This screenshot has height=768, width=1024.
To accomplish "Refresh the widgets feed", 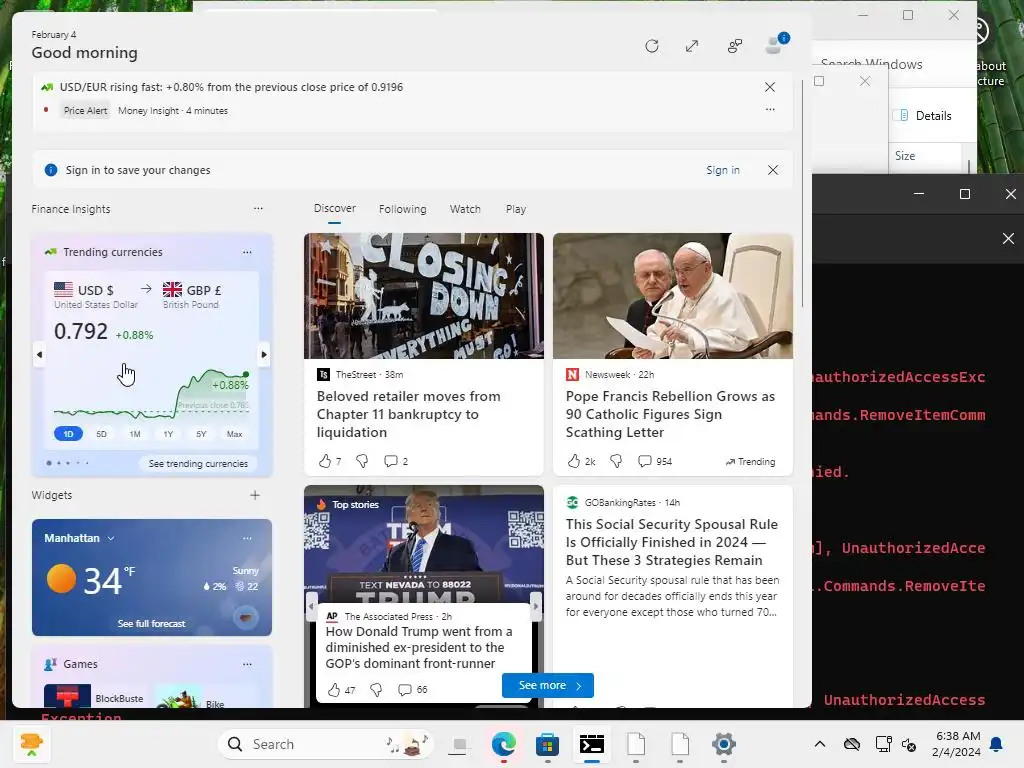I will pyautogui.click(x=651, y=46).
